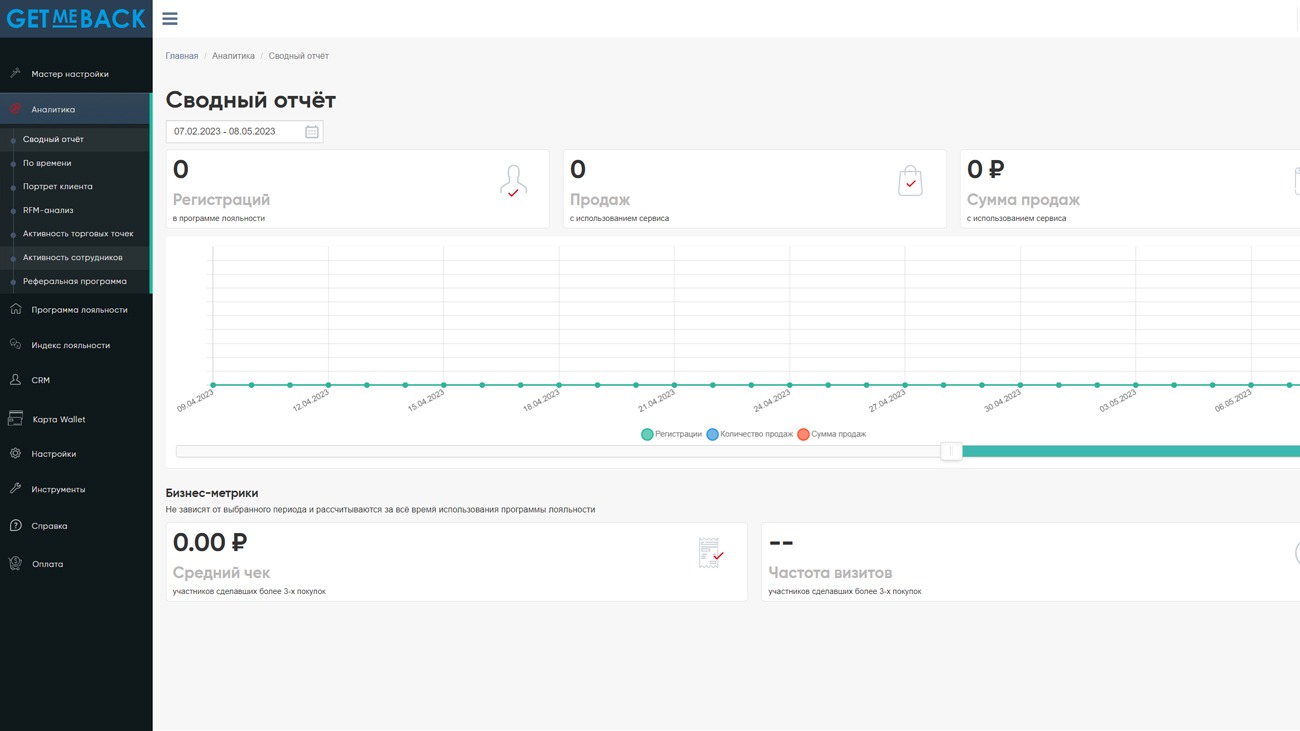
Task: Open Оплата section in sidebar
Action: 47,564
